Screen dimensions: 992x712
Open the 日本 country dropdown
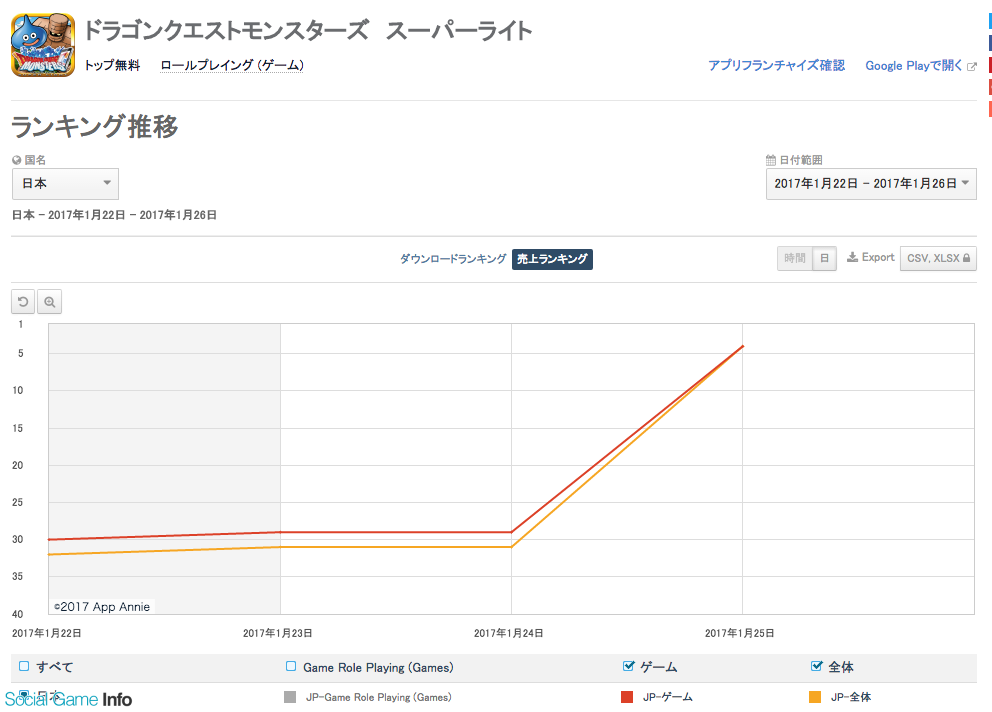pos(65,184)
